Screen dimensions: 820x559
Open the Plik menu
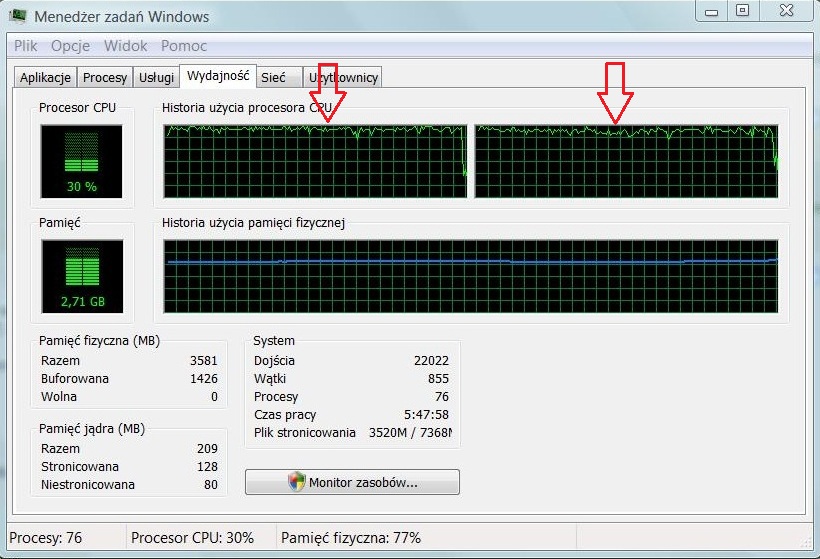[x=26, y=46]
